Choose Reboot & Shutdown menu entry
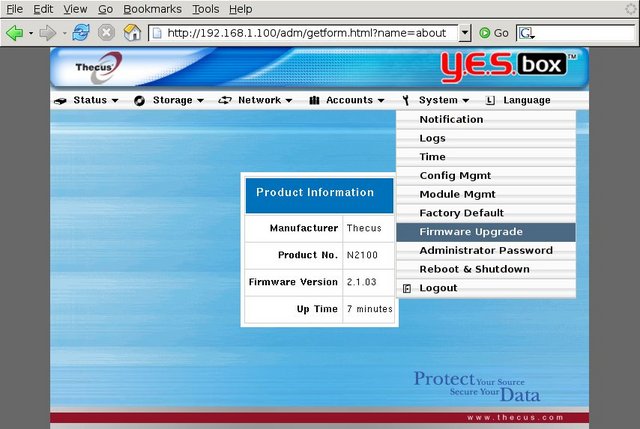The width and height of the screenshot is (640, 429). (486, 270)
